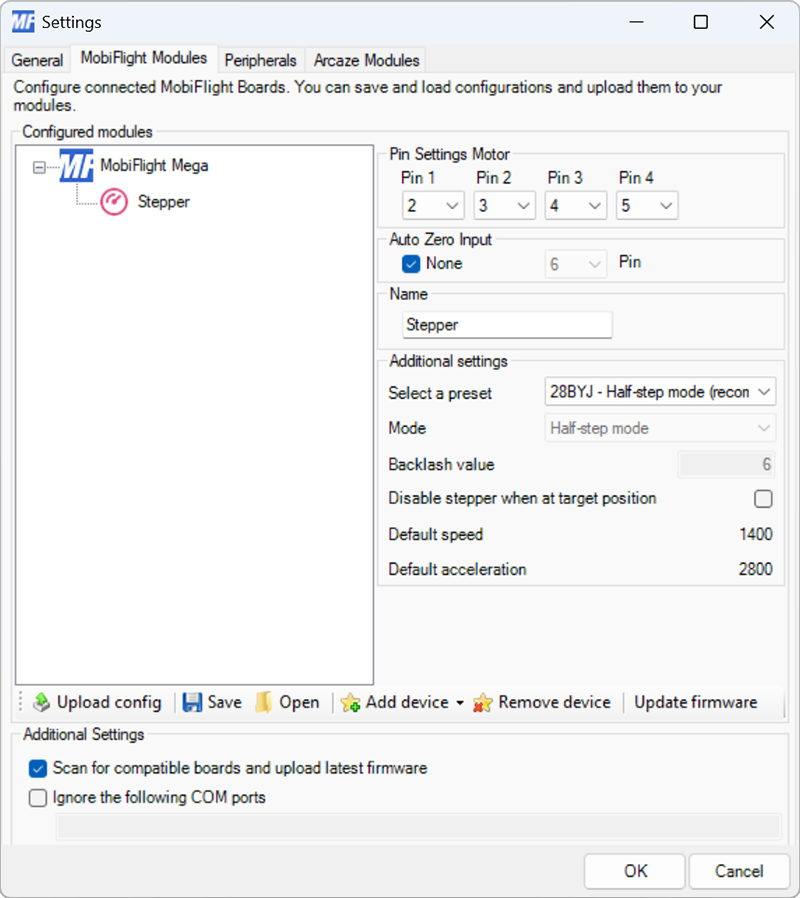Image resolution: width=800 pixels, height=898 pixels.
Task: Click the Add device icon with green plus
Action: pos(352,702)
